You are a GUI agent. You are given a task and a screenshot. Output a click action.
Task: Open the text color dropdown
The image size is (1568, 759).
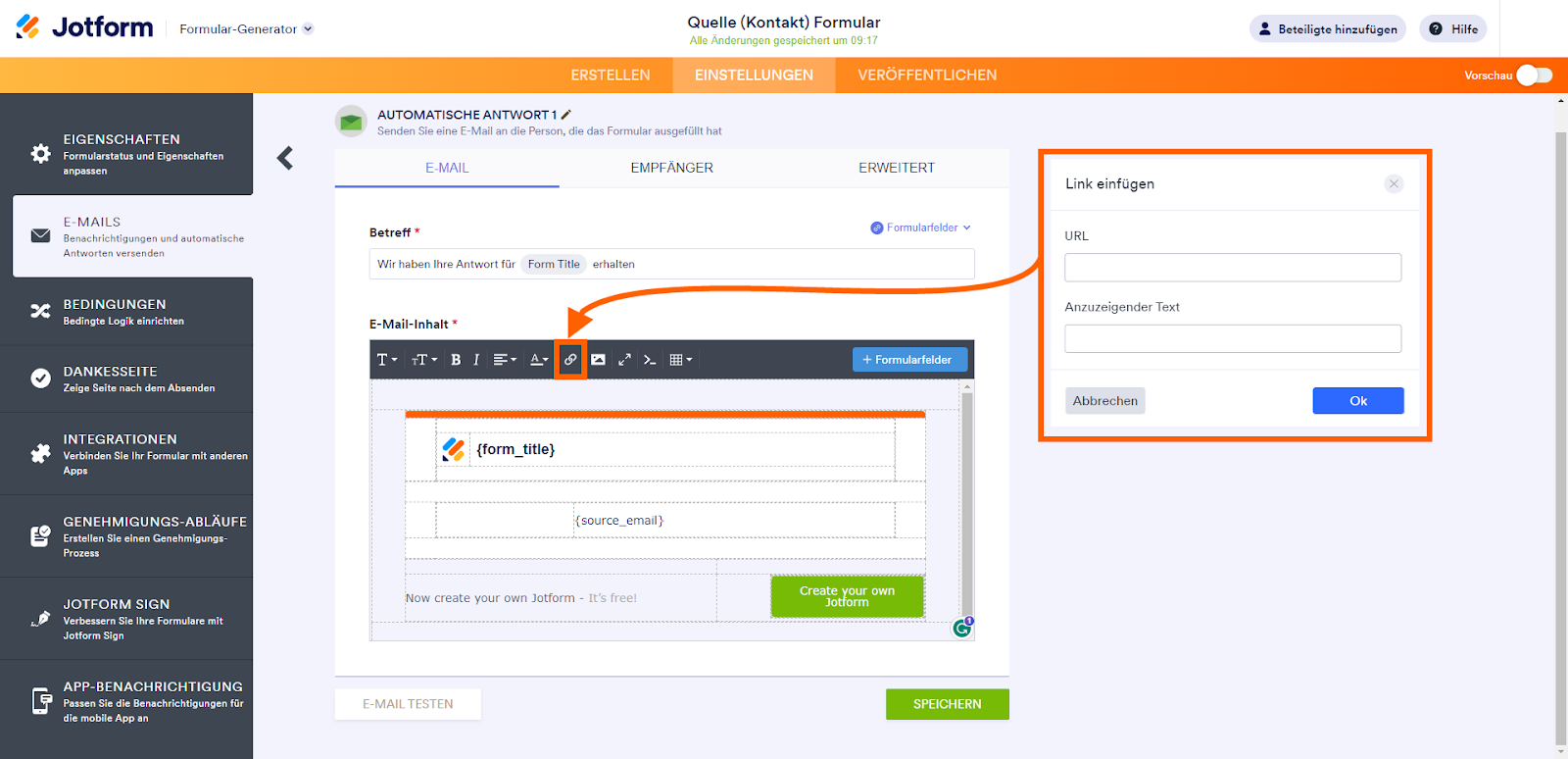point(539,360)
